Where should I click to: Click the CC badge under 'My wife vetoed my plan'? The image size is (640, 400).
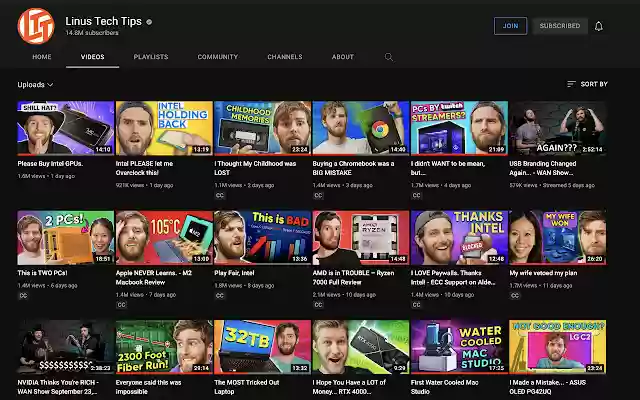point(515,296)
